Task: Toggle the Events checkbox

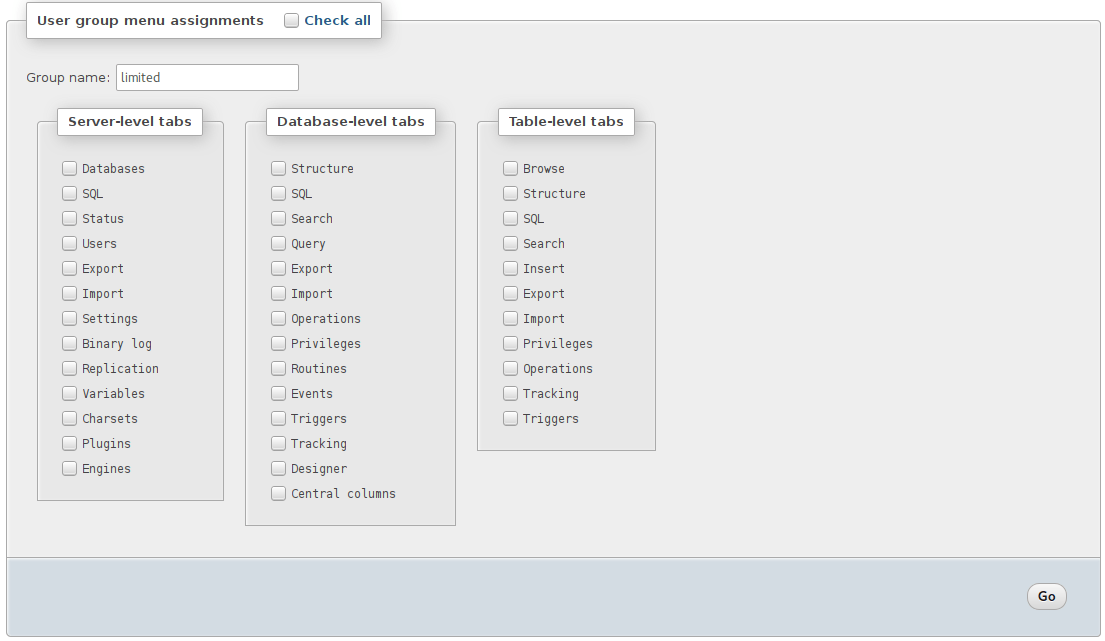Action: pos(278,393)
